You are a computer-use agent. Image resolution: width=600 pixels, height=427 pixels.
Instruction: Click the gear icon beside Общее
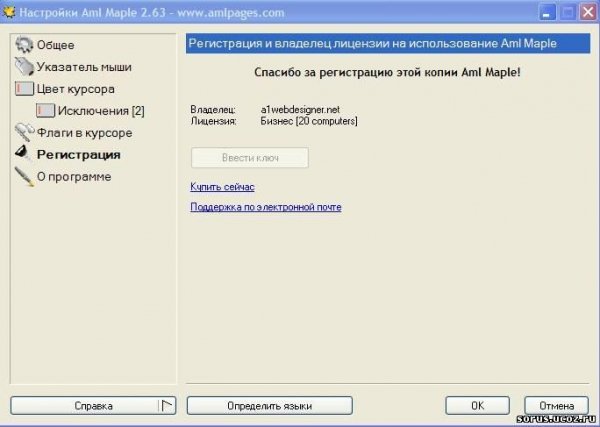click(24, 44)
